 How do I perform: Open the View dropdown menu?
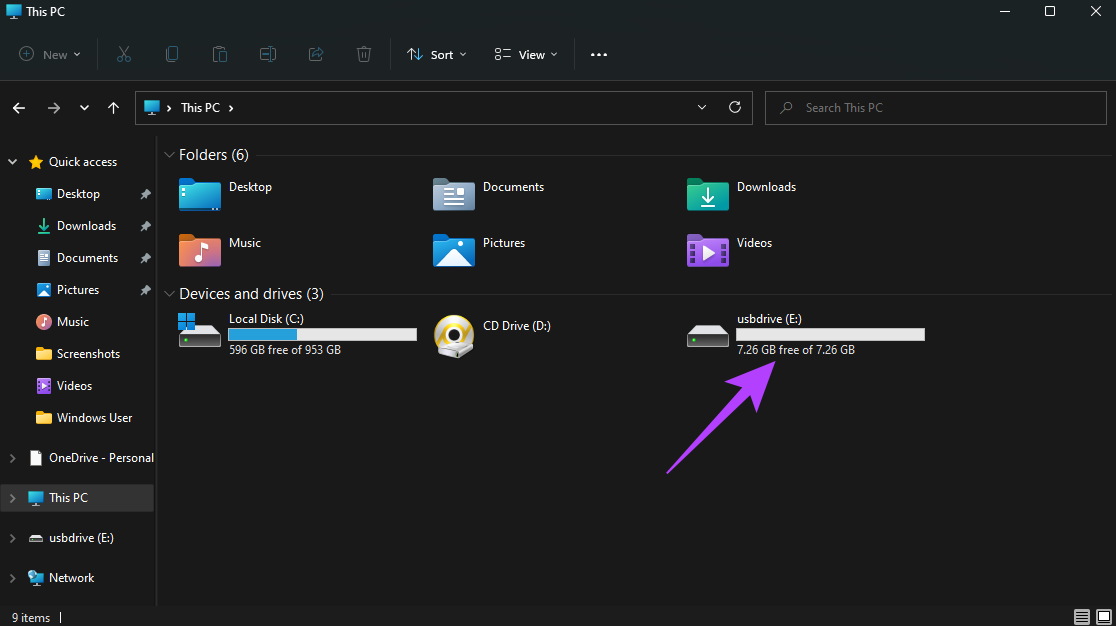(x=526, y=55)
